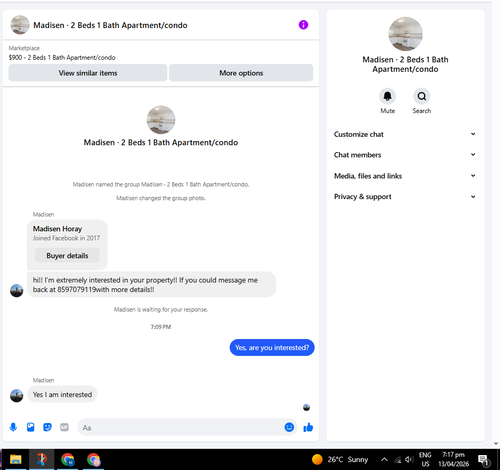Viewport: 500px width, 470px height.
Task: Click seen-receipt avatar under last message
Action: point(306,407)
